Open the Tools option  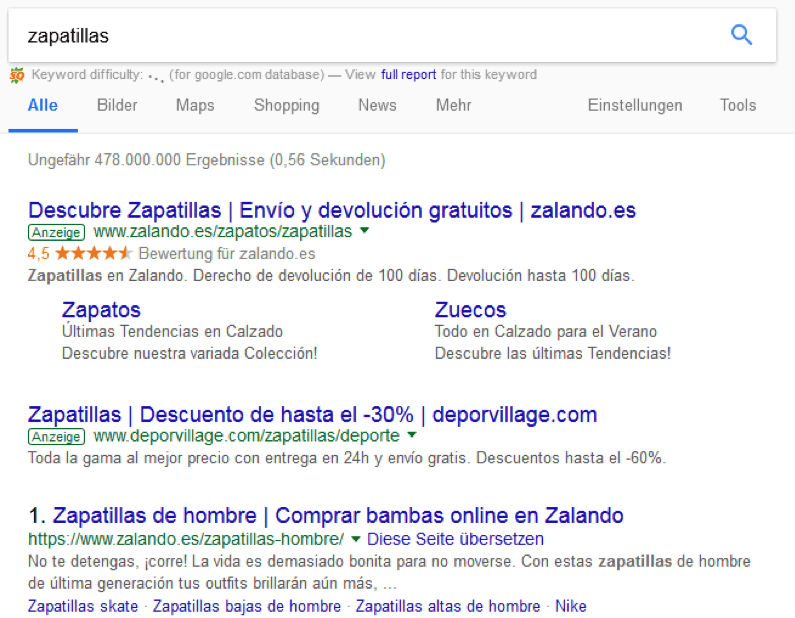[738, 105]
